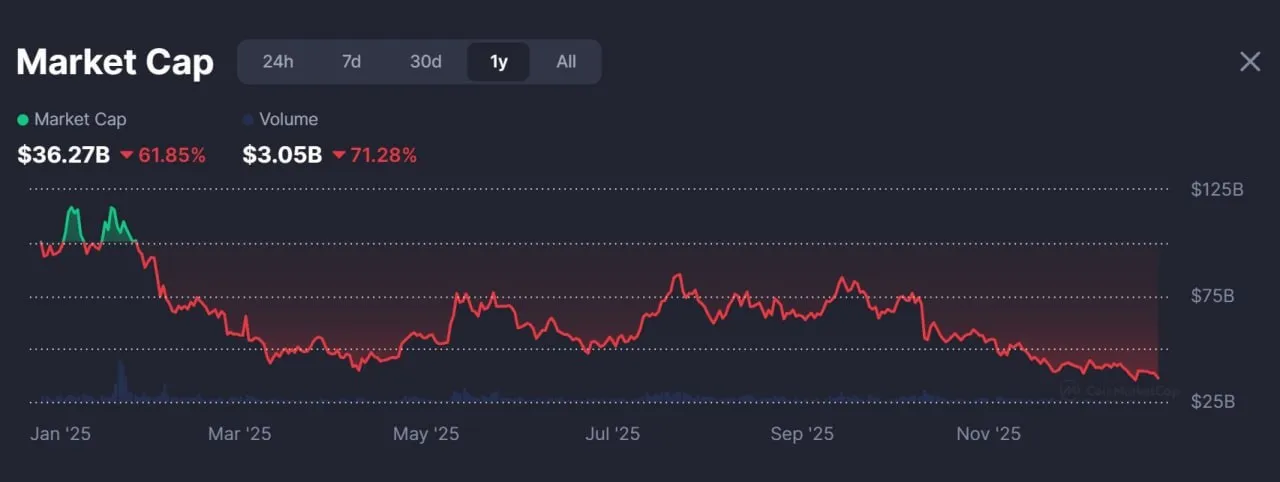Click the Jul '25 x-axis label
Viewport: 1280px width, 482px height.
click(612, 434)
